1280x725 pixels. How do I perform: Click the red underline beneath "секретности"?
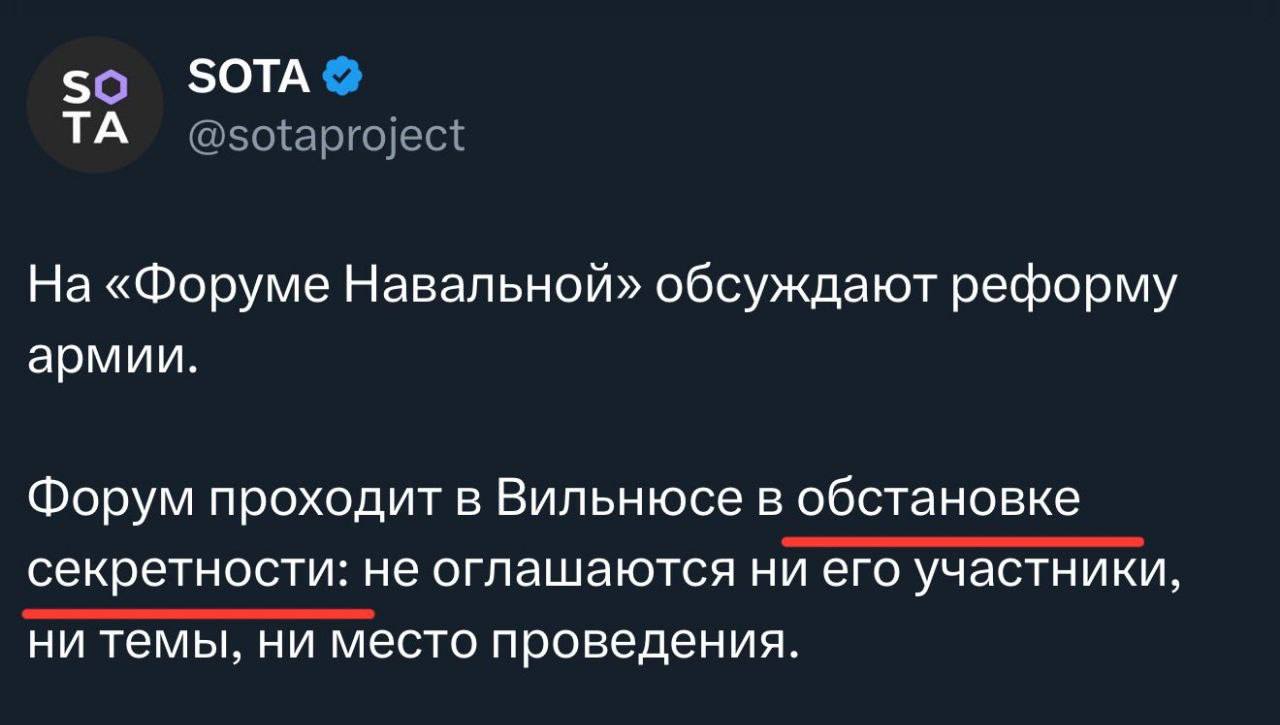(197, 611)
